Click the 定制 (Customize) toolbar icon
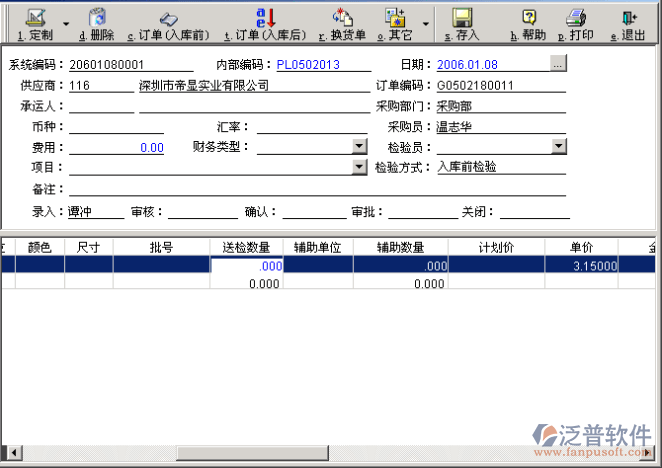This screenshot has height=468, width=662. click(36, 18)
